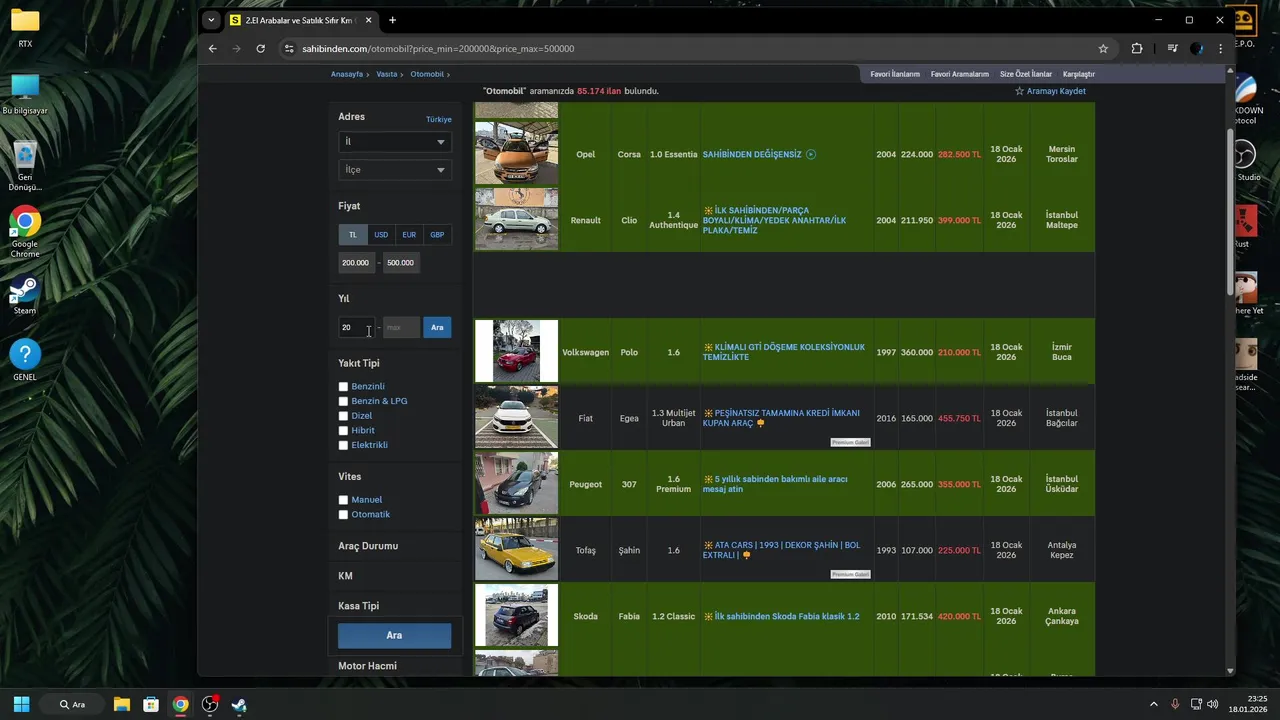Click the Türkiye address link

pyautogui.click(x=438, y=119)
